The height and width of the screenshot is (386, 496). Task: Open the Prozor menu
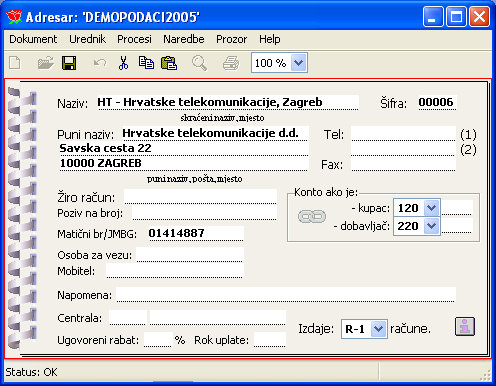tap(232, 39)
